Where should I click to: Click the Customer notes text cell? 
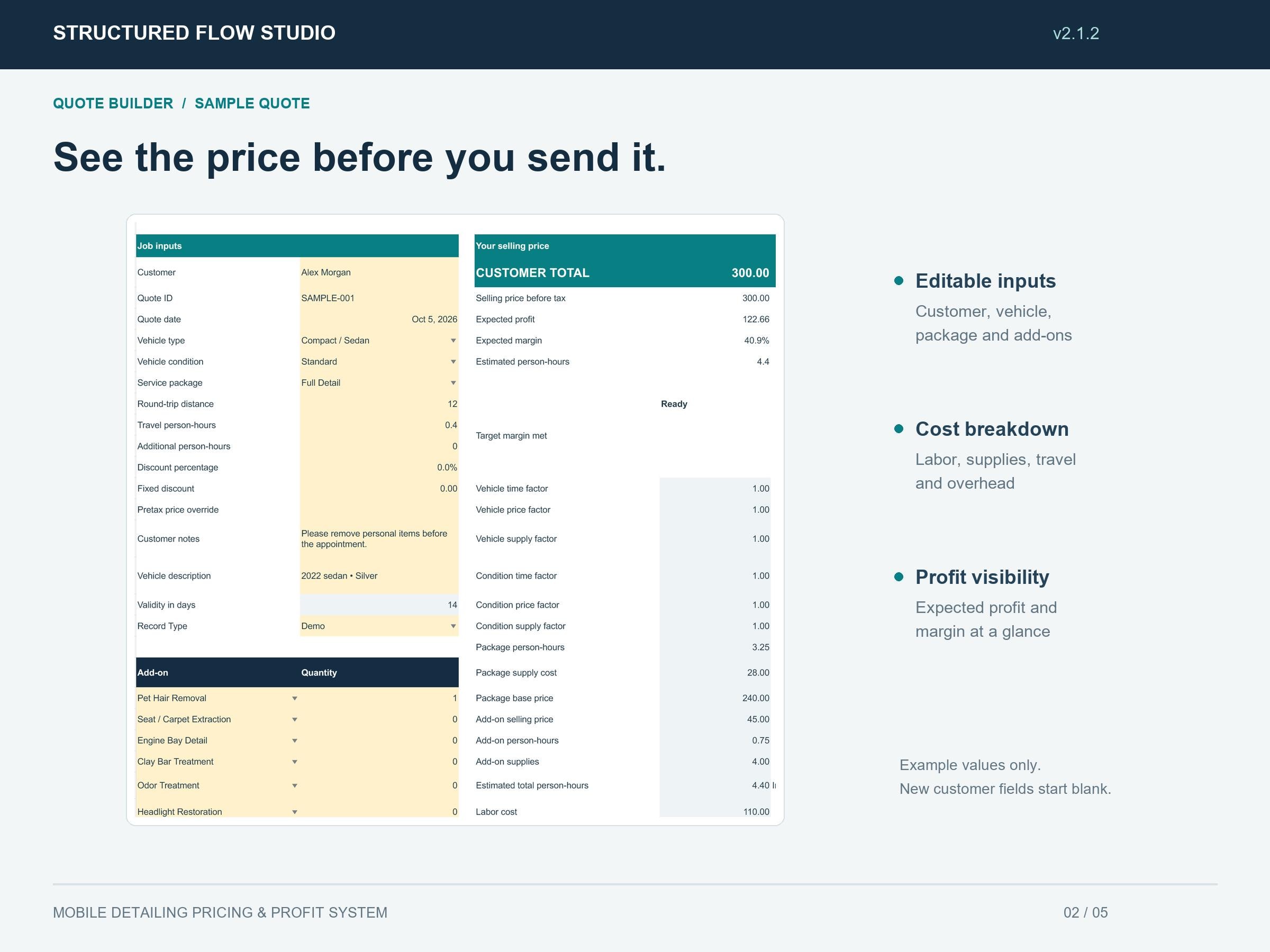coord(379,539)
